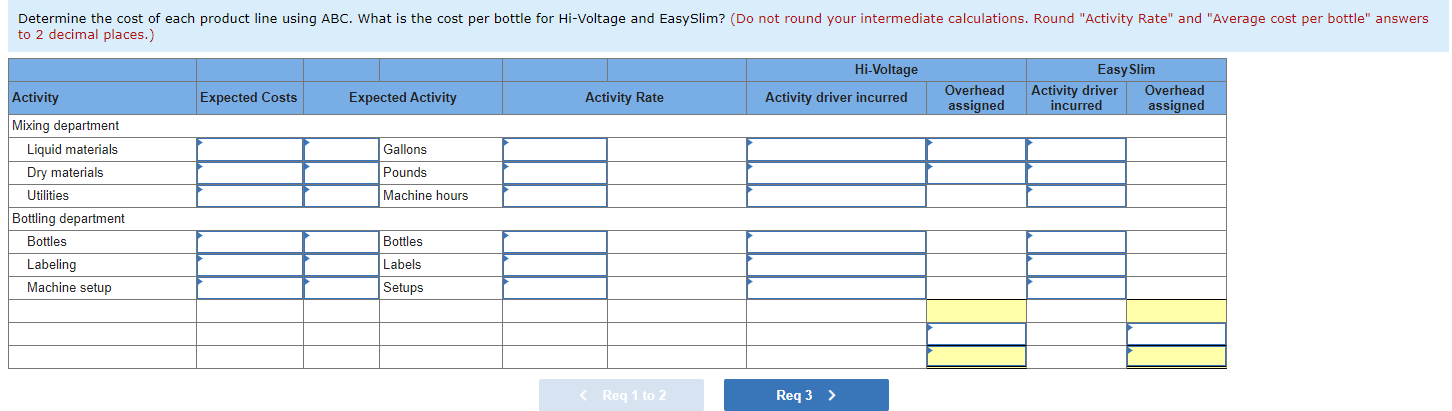Click the 'Expected Activity' column header
The height and width of the screenshot is (411, 1452).
coord(402,97)
